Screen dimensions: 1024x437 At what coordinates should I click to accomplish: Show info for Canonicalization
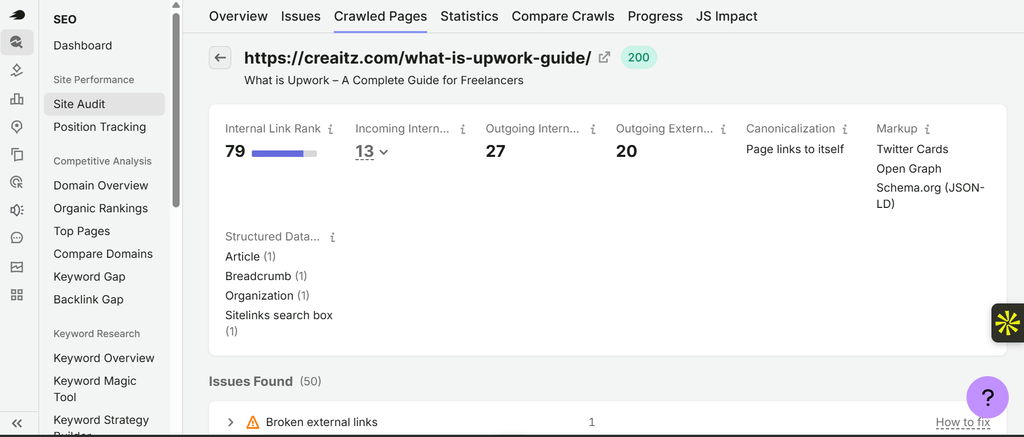[844, 129]
